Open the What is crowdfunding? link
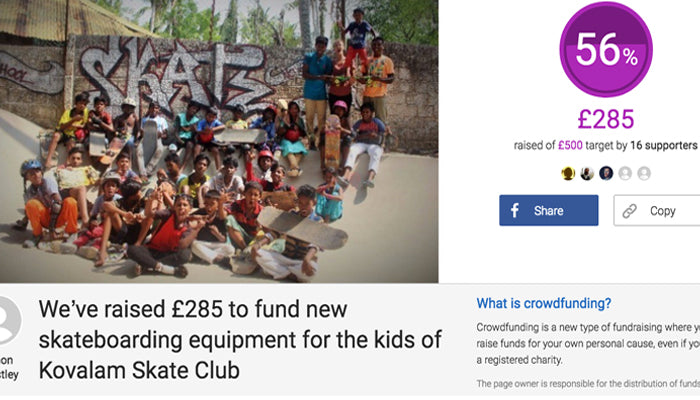The height and width of the screenshot is (400, 700). 543,304
